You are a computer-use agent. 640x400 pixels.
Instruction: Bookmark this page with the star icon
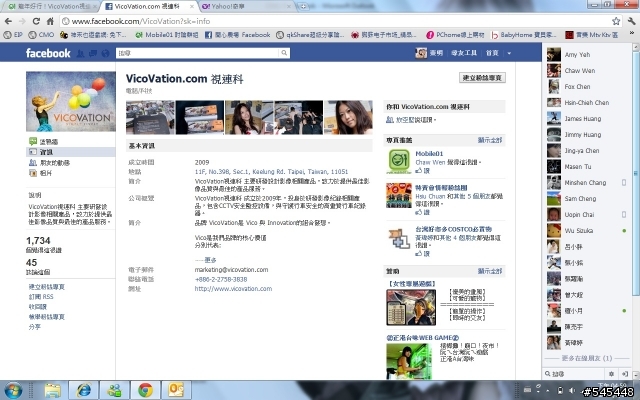pos(616,21)
